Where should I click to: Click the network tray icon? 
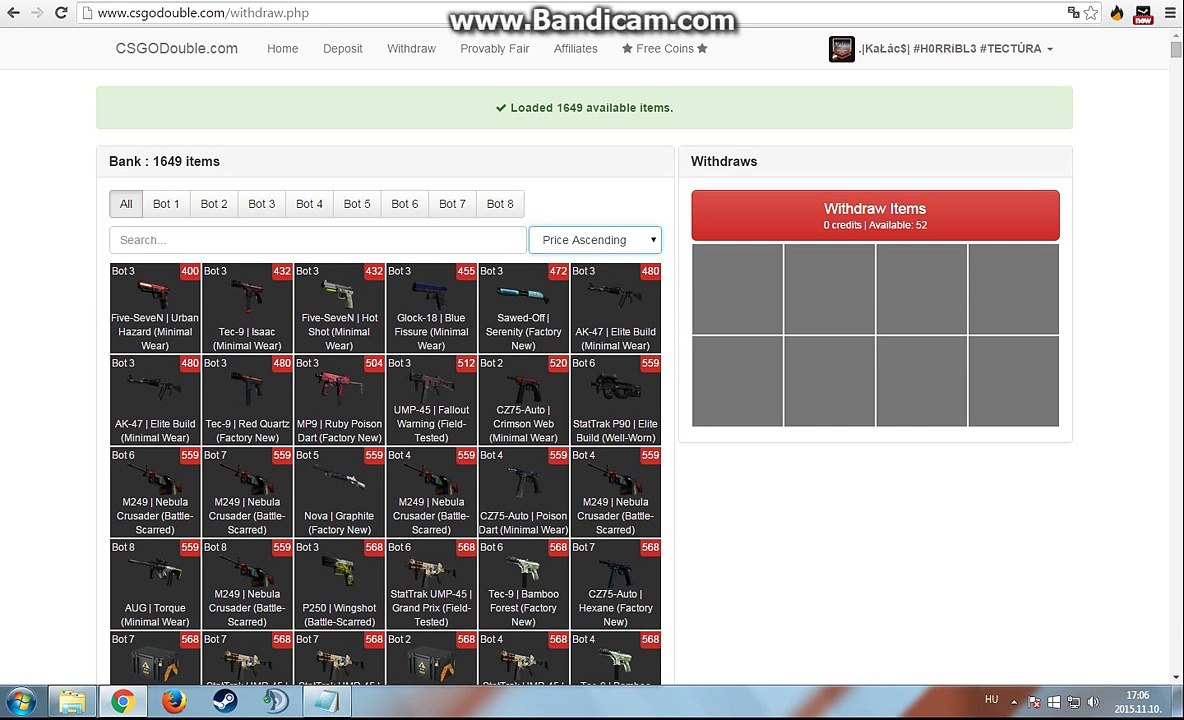[1073, 703]
